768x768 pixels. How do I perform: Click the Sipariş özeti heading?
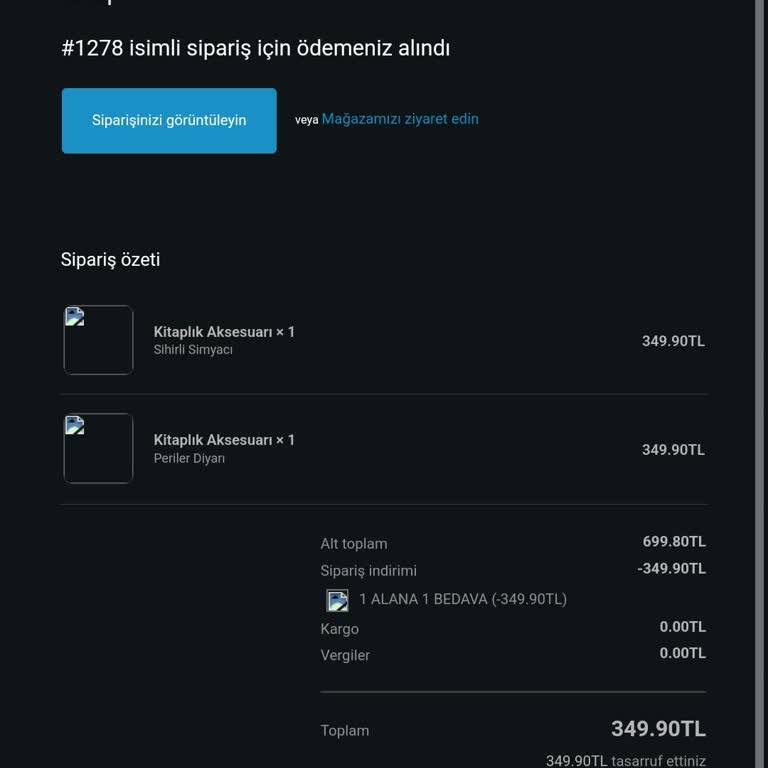click(110, 260)
